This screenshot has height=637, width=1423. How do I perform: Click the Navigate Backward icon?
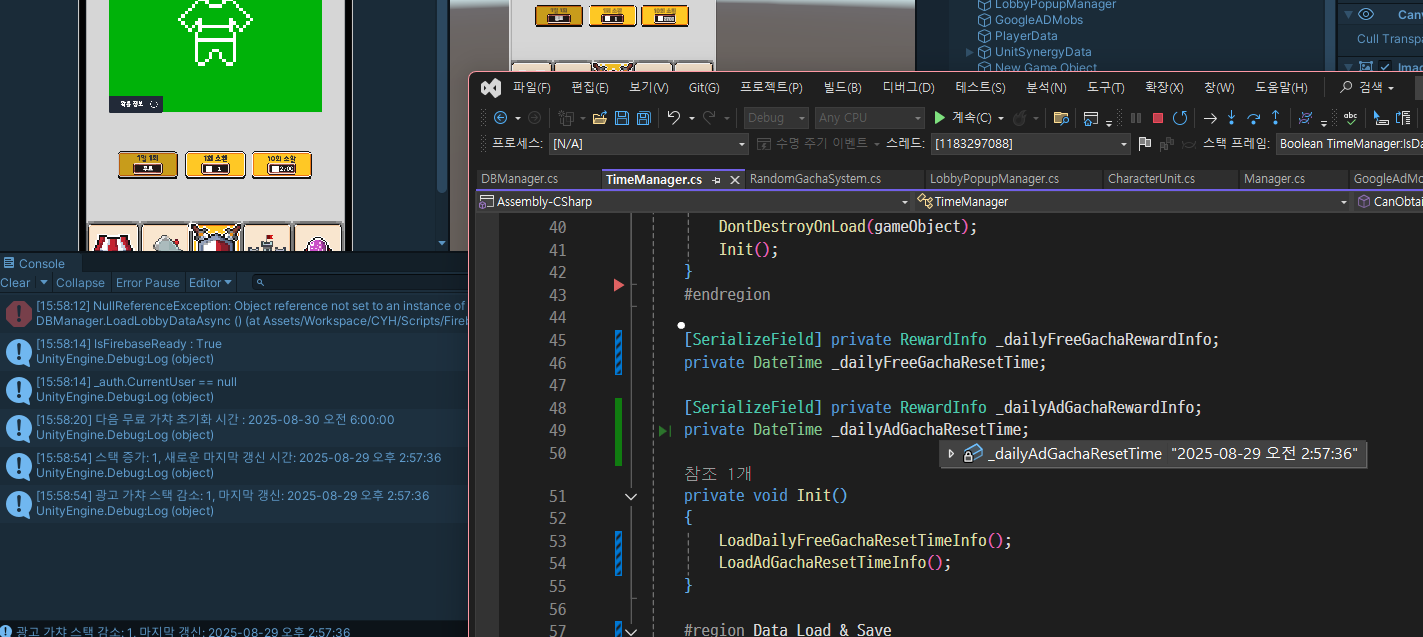point(501,118)
